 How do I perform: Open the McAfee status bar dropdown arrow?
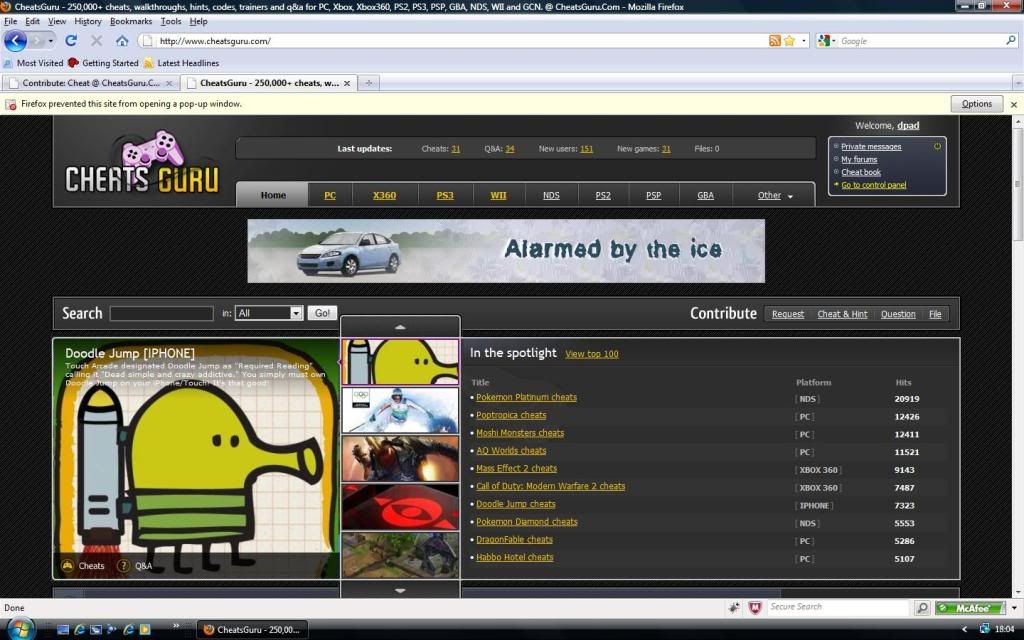pyautogui.click(x=1014, y=608)
